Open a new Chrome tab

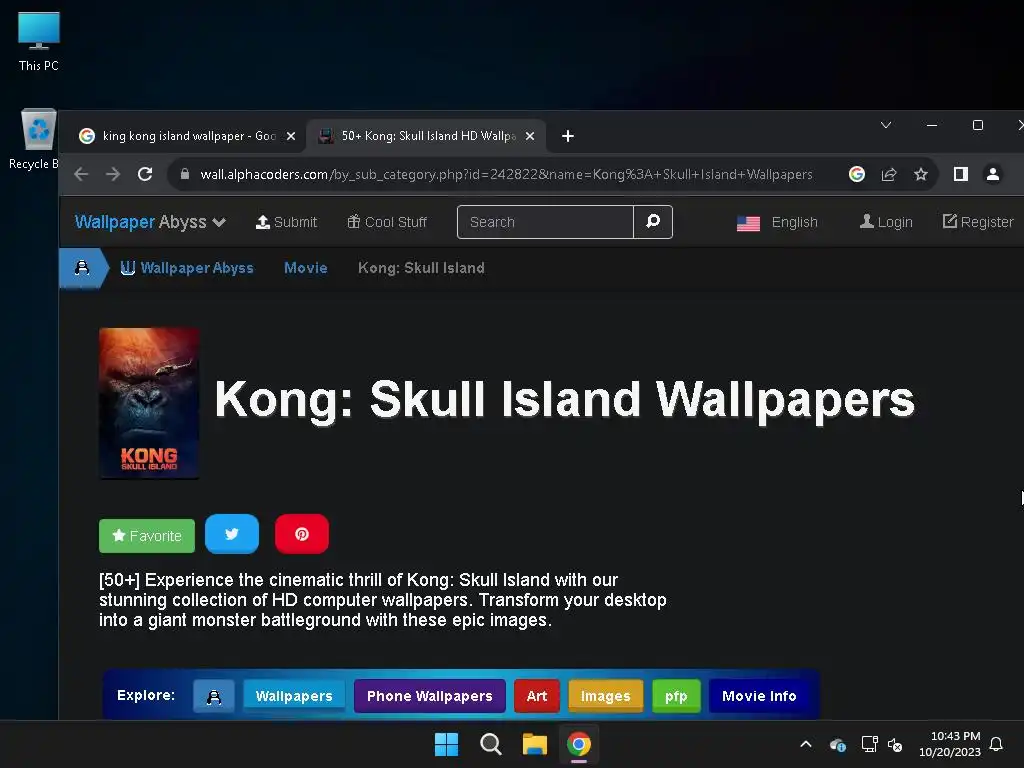[568, 136]
